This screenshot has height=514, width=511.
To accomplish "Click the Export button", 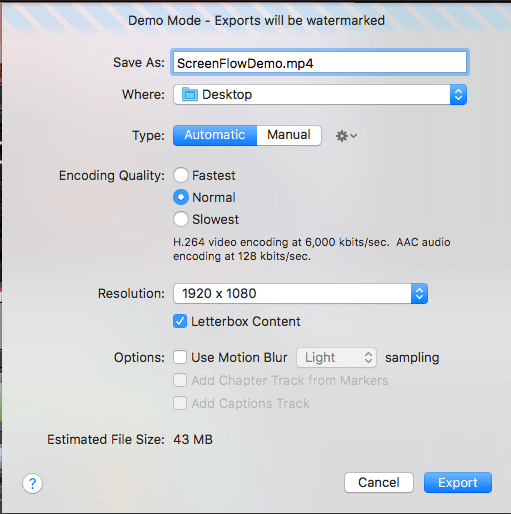I will [x=458, y=482].
